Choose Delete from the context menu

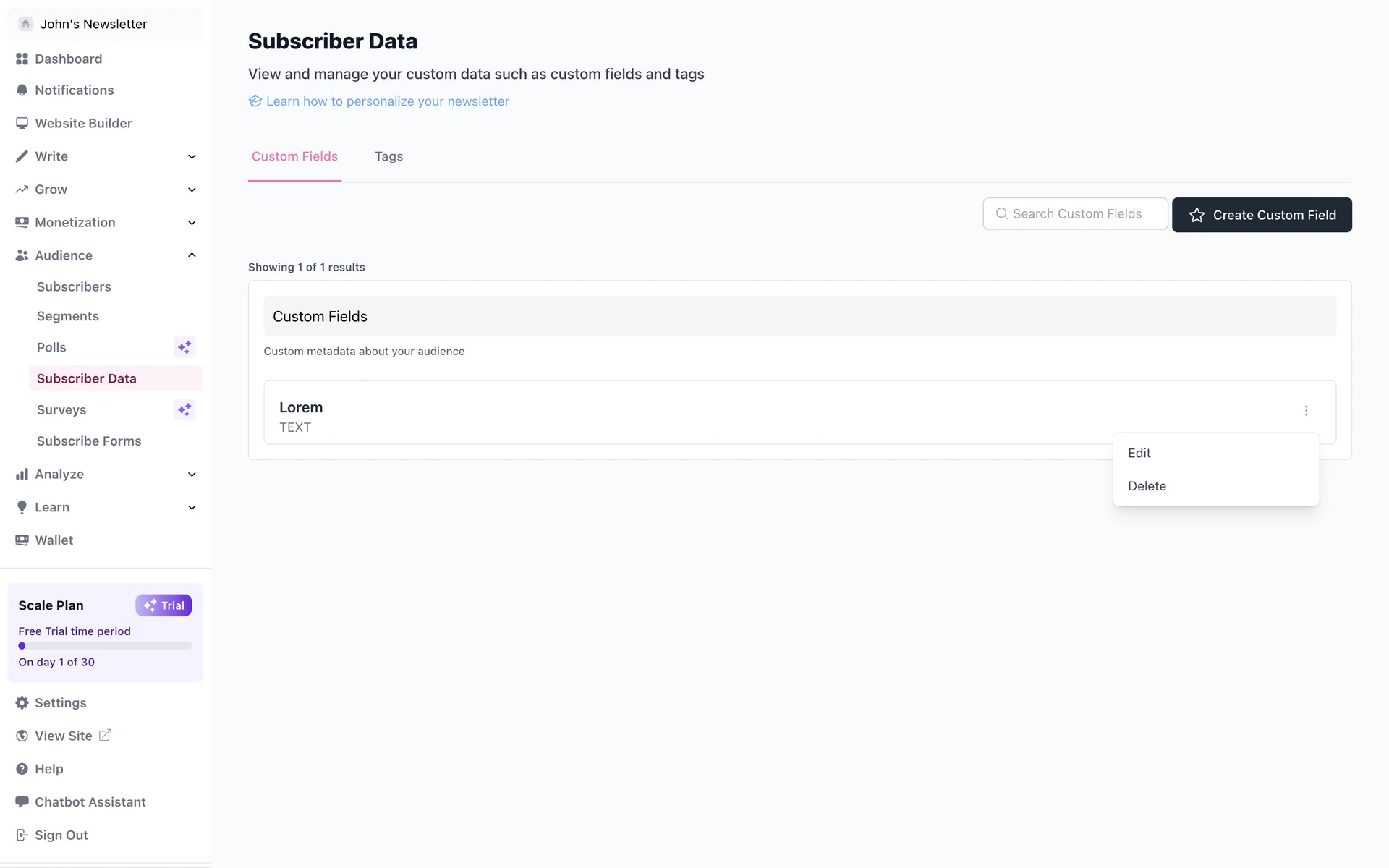[1147, 486]
